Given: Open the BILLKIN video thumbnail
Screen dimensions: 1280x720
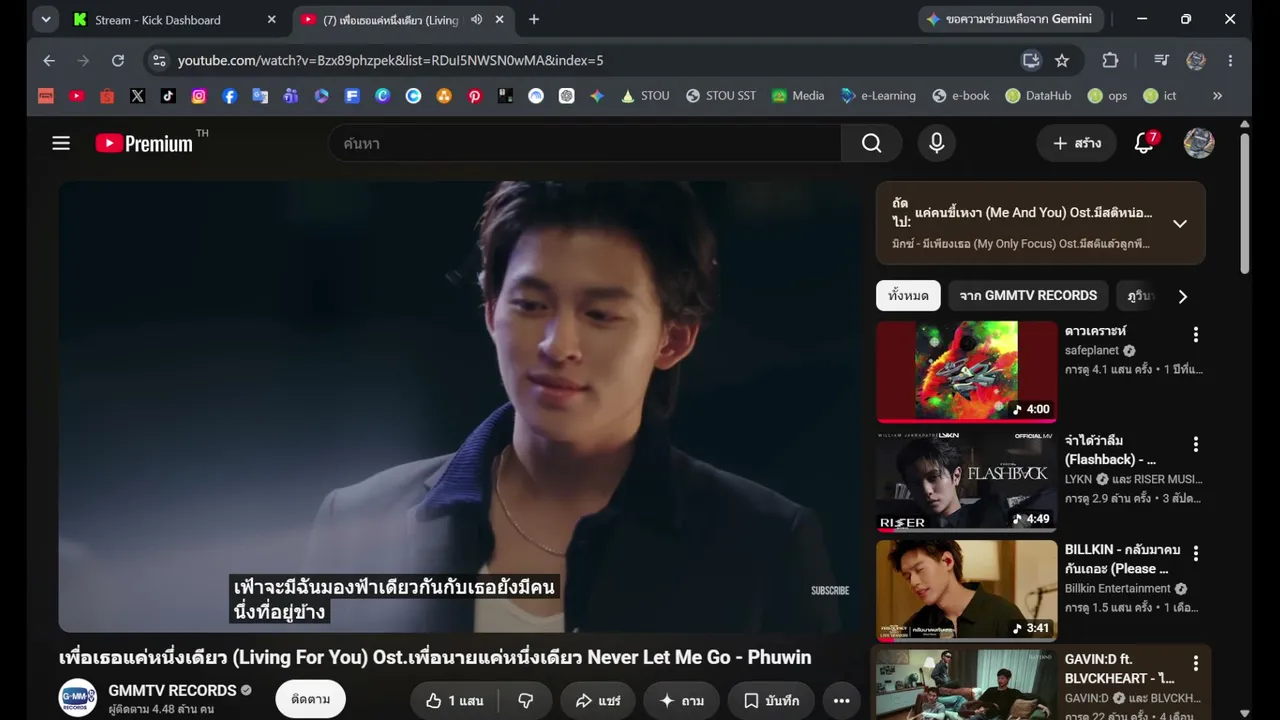Looking at the screenshot, I should [x=966, y=590].
